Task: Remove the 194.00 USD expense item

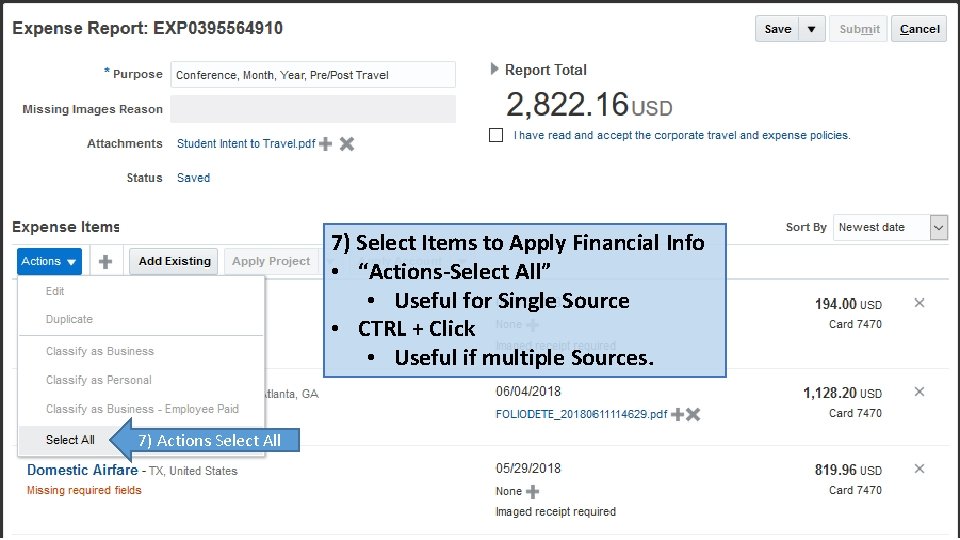Action: click(919, 302)
